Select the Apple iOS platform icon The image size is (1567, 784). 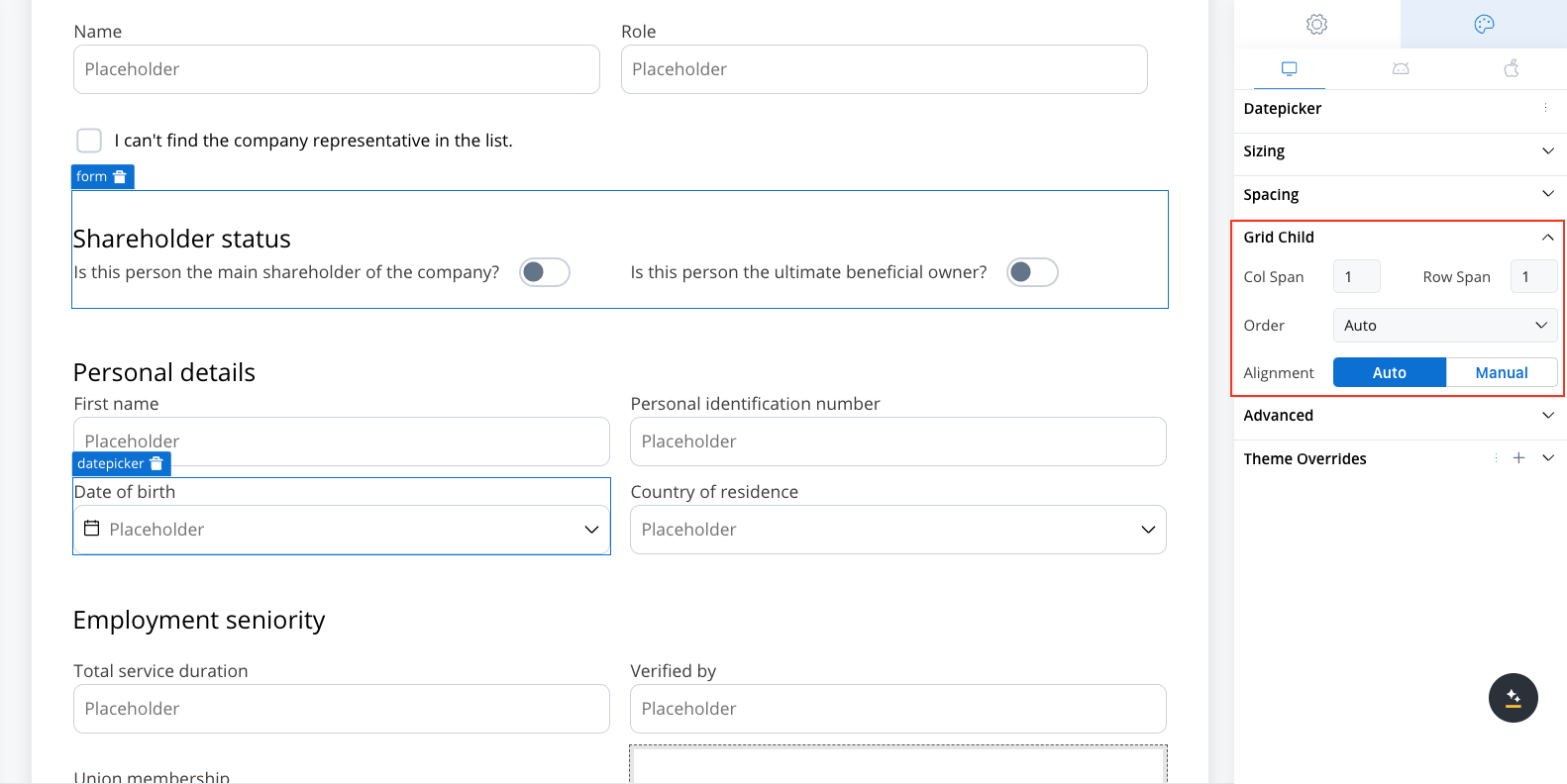point(1512,68)
